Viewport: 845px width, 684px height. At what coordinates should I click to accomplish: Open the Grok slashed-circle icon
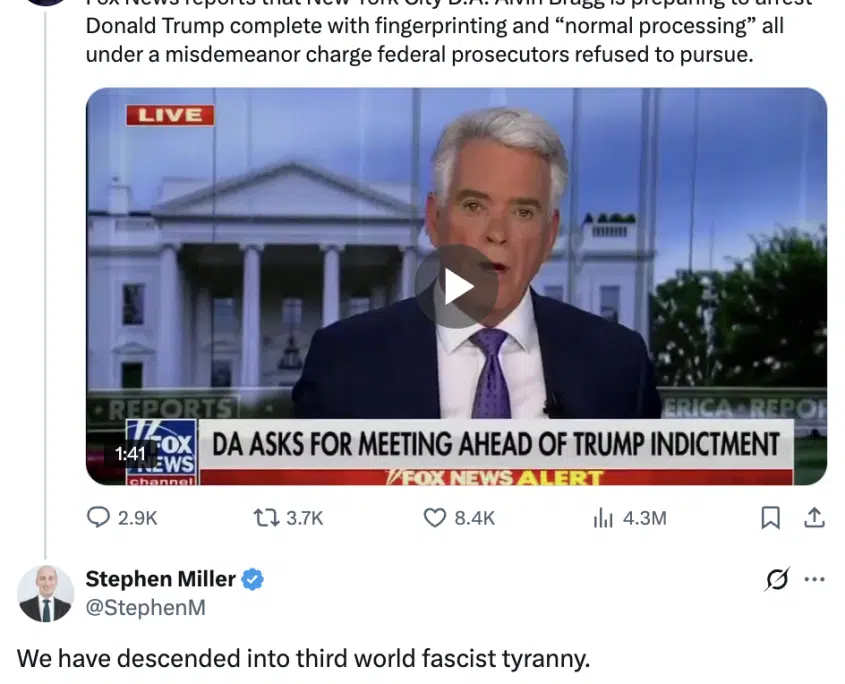pyautogui.click(x=777, y=579)
